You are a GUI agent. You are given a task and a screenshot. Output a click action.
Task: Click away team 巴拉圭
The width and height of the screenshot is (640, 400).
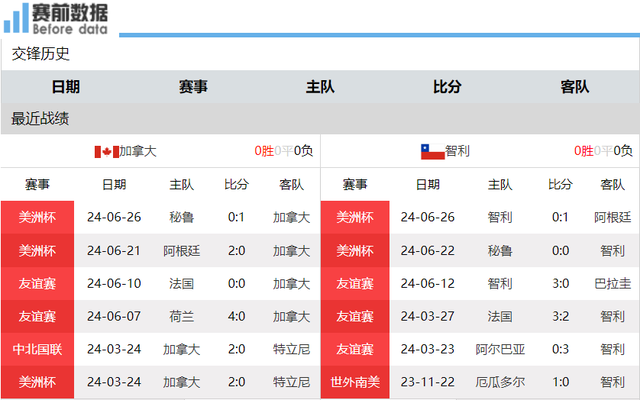point(613,283)
